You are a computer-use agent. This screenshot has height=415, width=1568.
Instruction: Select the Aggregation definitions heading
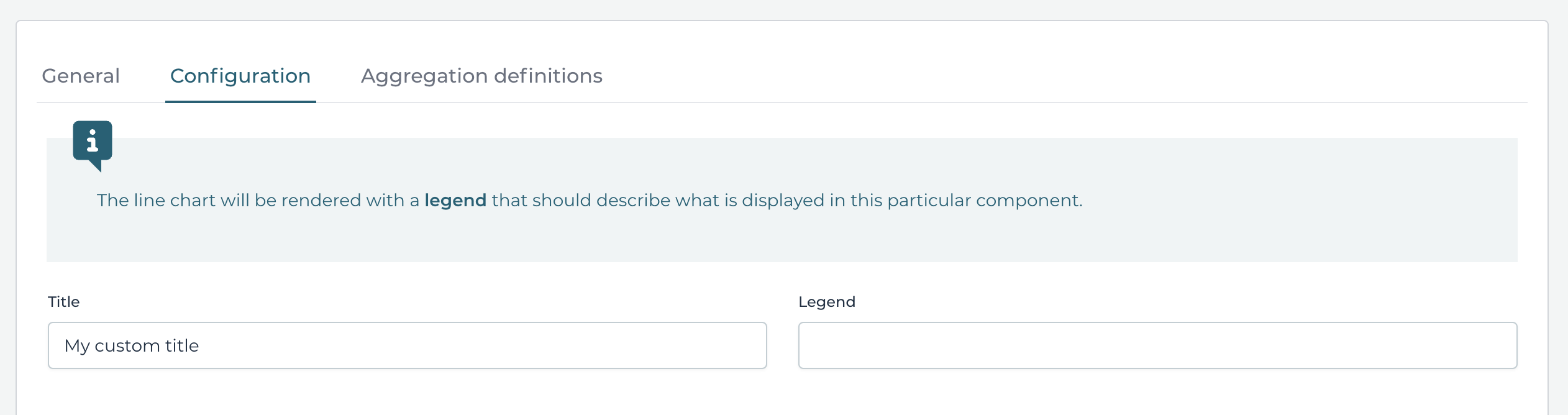tap(481, 76)
